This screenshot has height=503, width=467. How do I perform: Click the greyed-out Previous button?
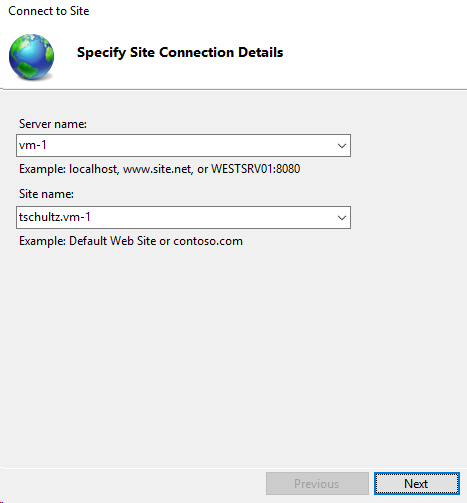[317, 483]
